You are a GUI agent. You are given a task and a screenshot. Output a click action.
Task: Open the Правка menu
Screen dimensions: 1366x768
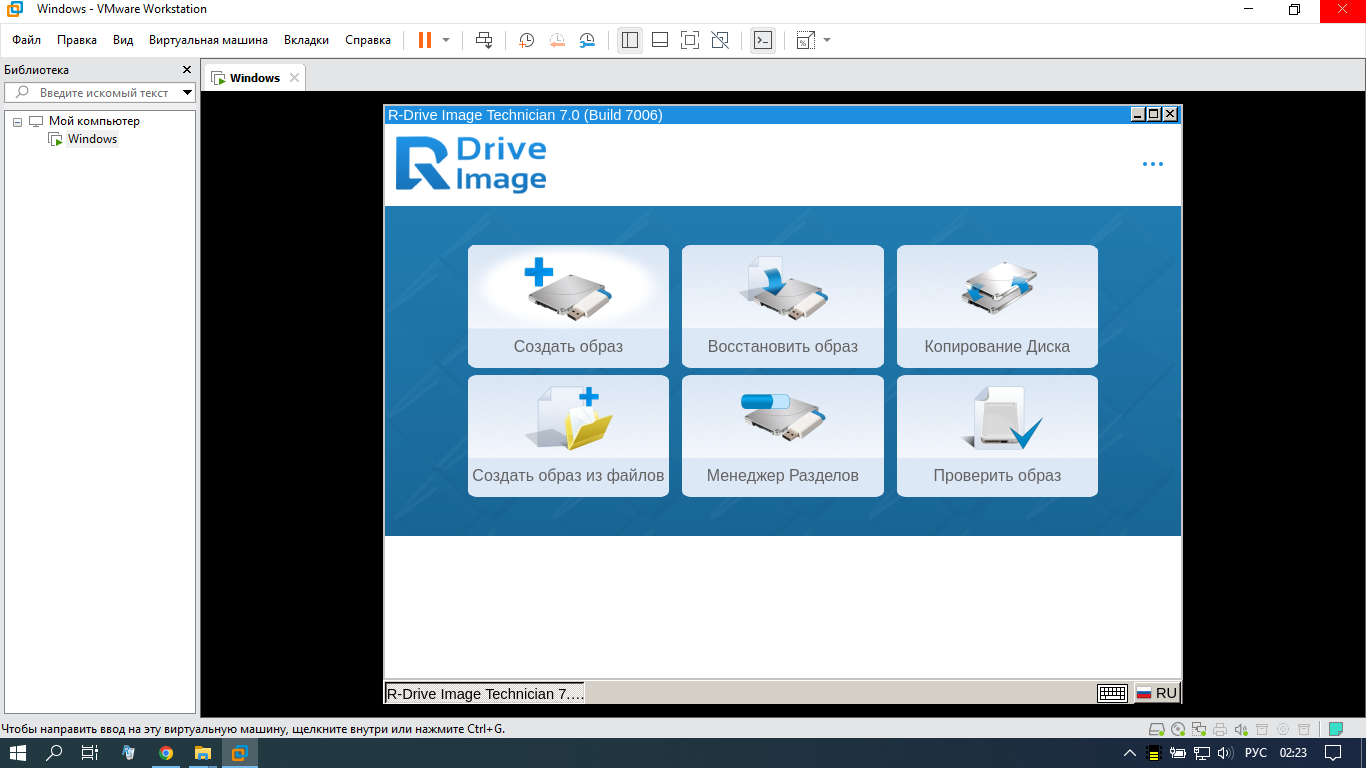click(x=77, y=40)
